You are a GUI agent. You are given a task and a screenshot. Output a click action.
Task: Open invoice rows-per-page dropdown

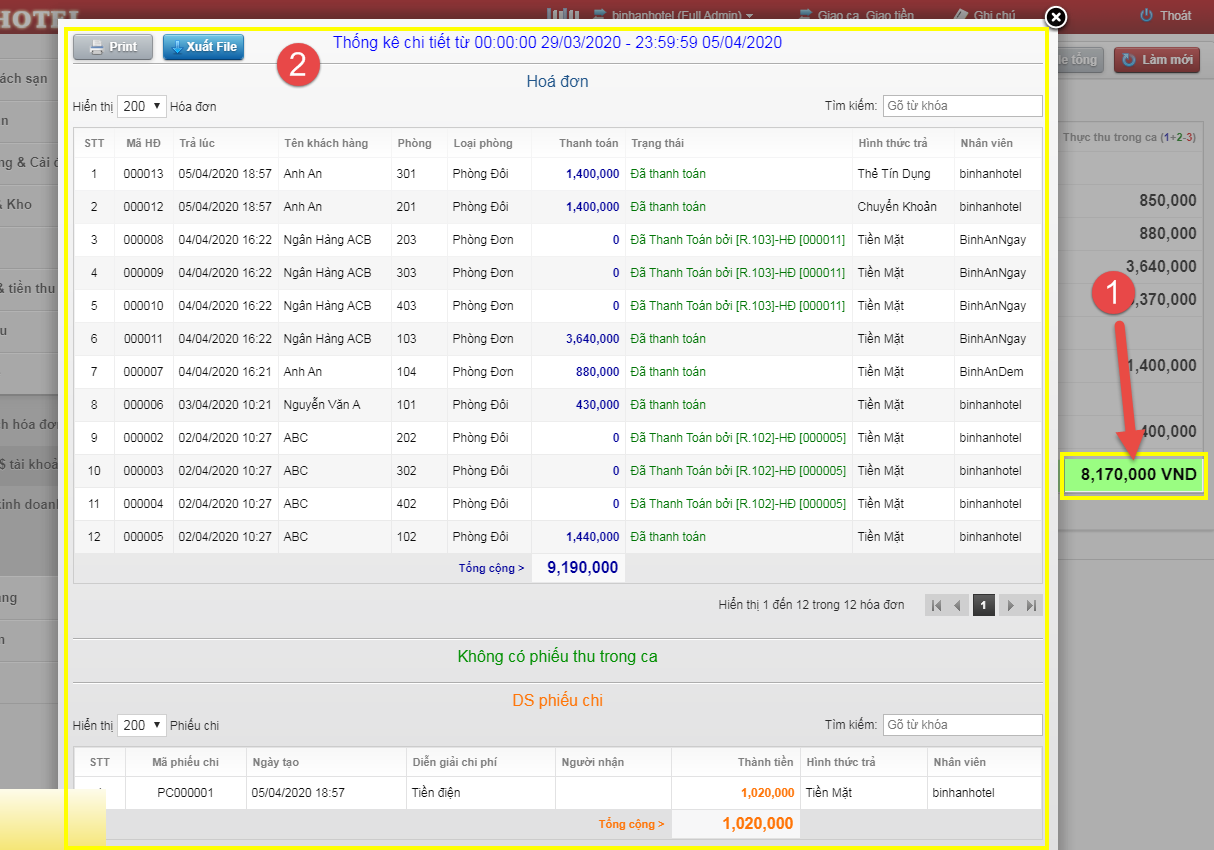click(141, 106)
